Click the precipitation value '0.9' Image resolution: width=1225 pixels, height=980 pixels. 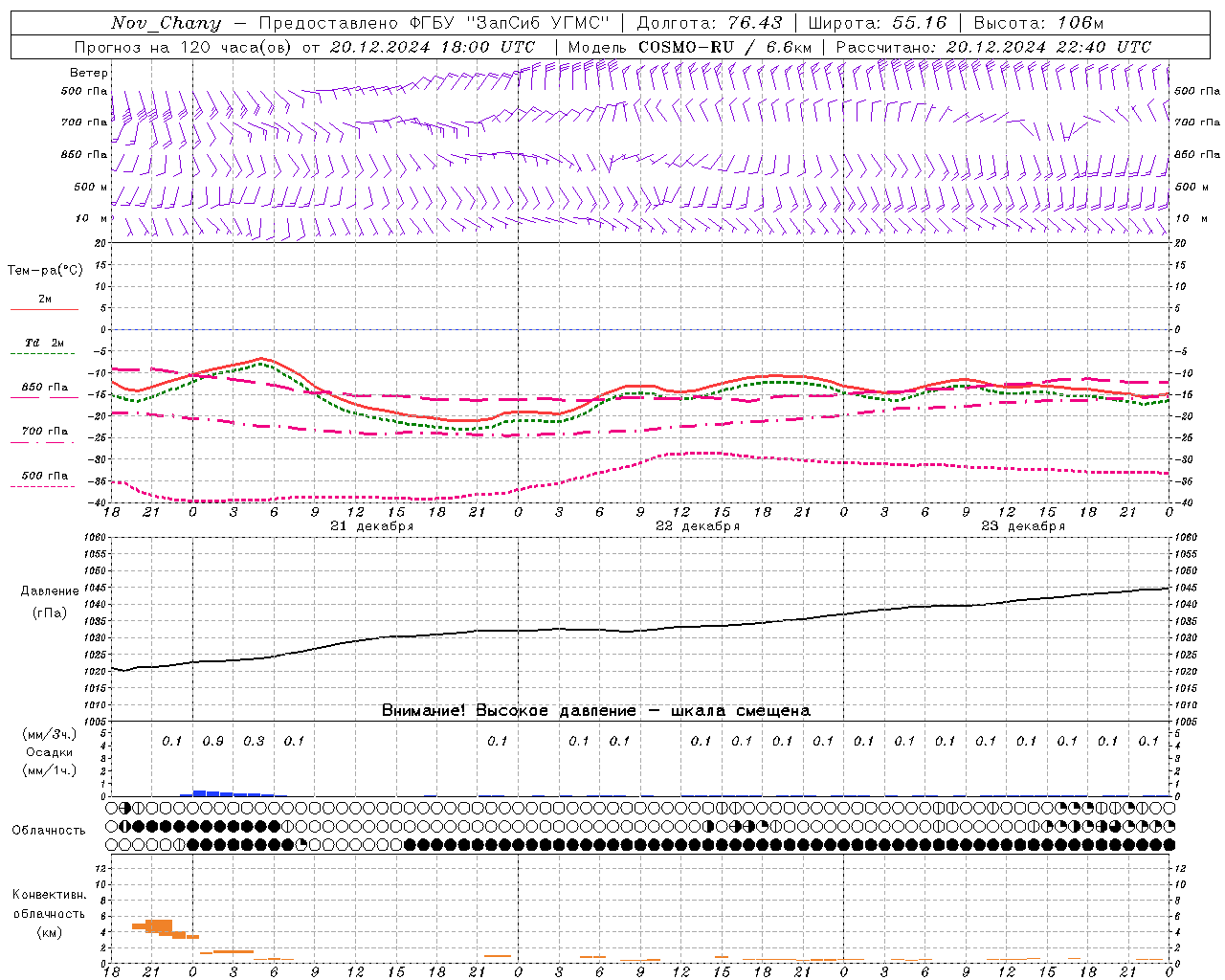212,741
